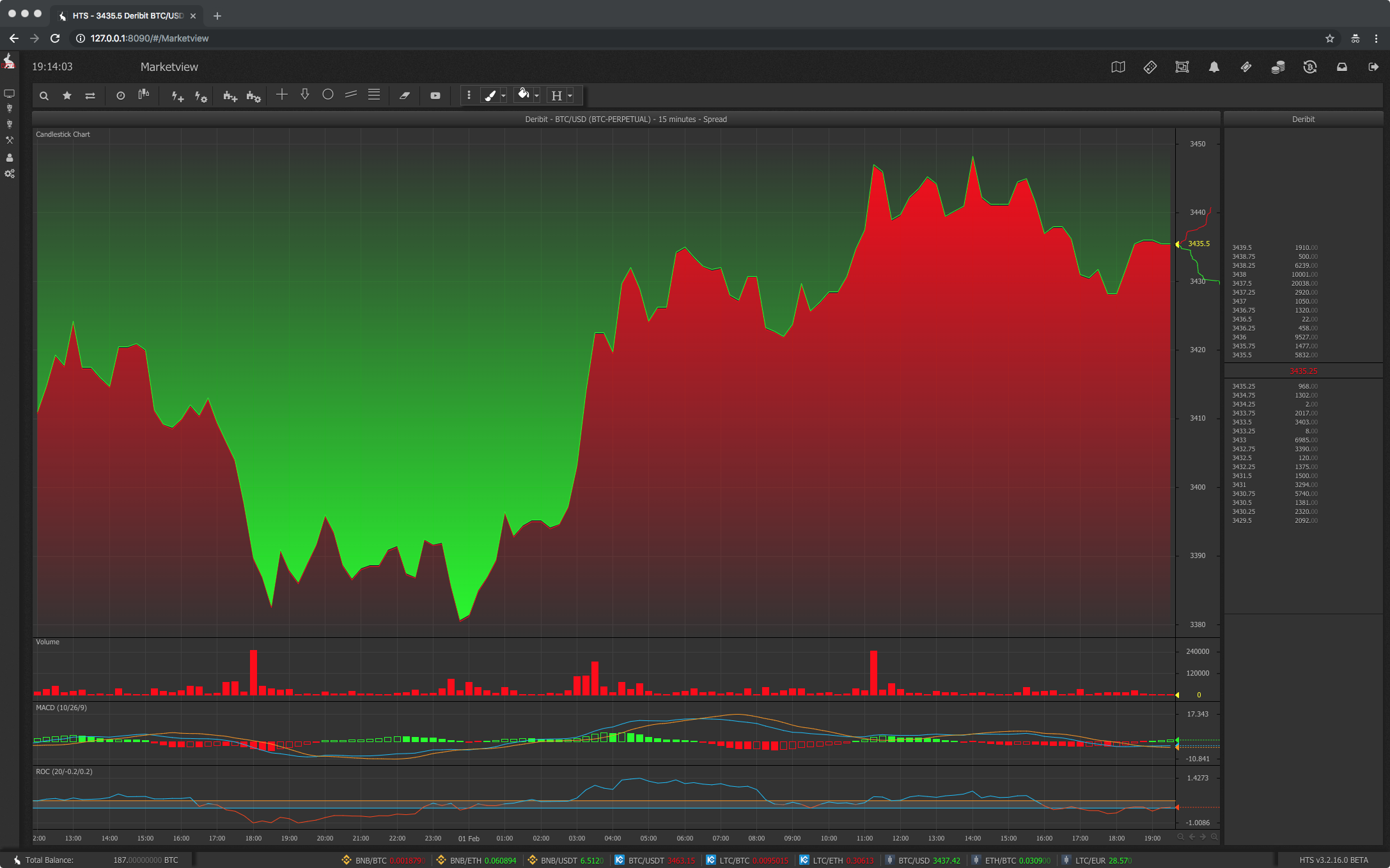The image size is (1390, 868).
Task: Click the rabbit BETA logo
Action: click(x=9, y=61)
